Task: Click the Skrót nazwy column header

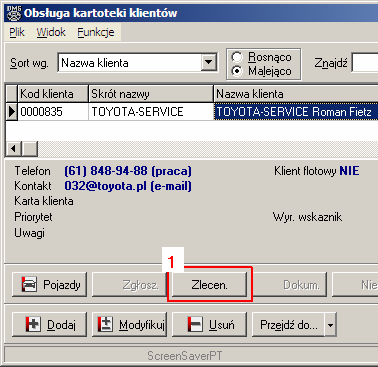Action: [151, 94]
